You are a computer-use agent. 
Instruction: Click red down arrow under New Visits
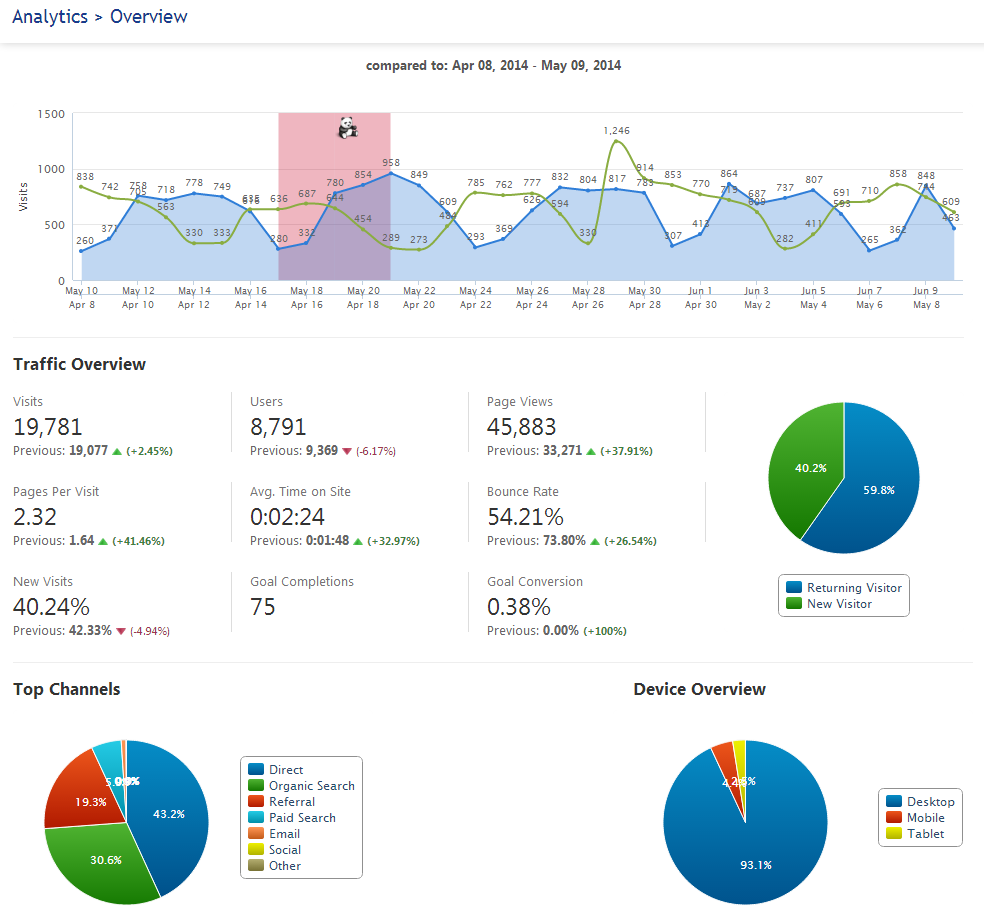pyautogui.click(x=121, y=631)
